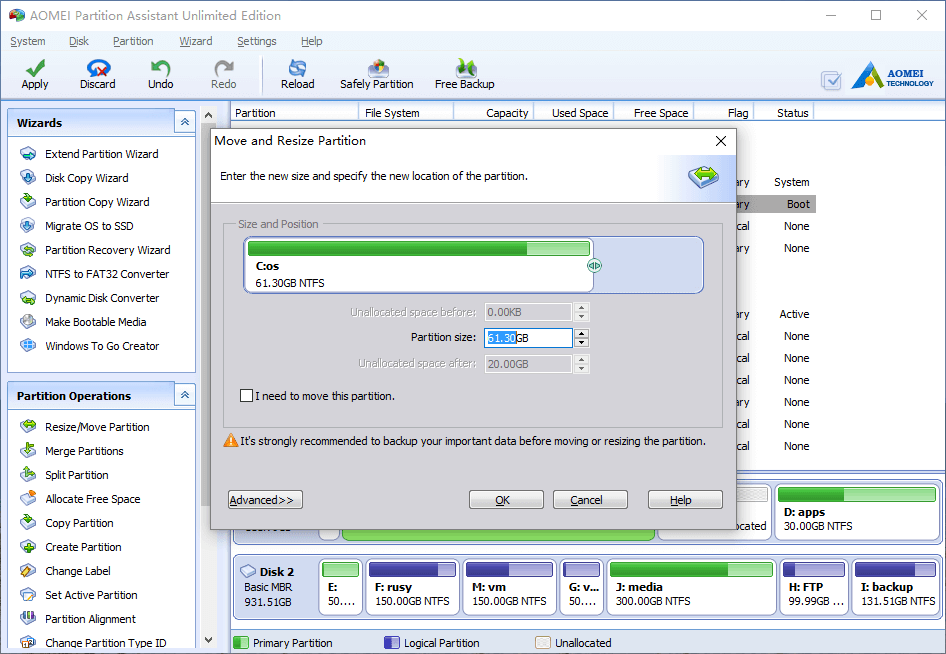Viewport: 946px width, 654px height.
Task: Expand the Advanced>> options in the dialog
Action: point(265,500)
